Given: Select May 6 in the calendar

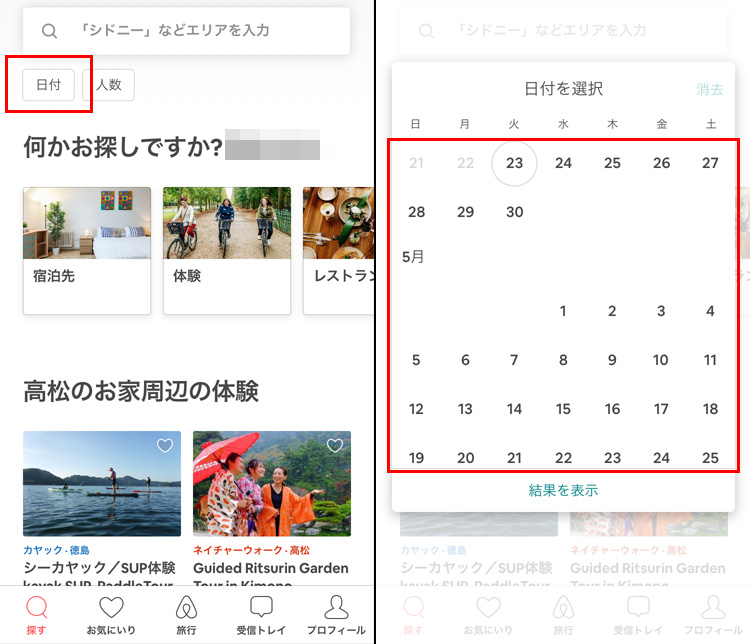Looking at the screenshot, I should pyautogui.click(x=465, y=360).
